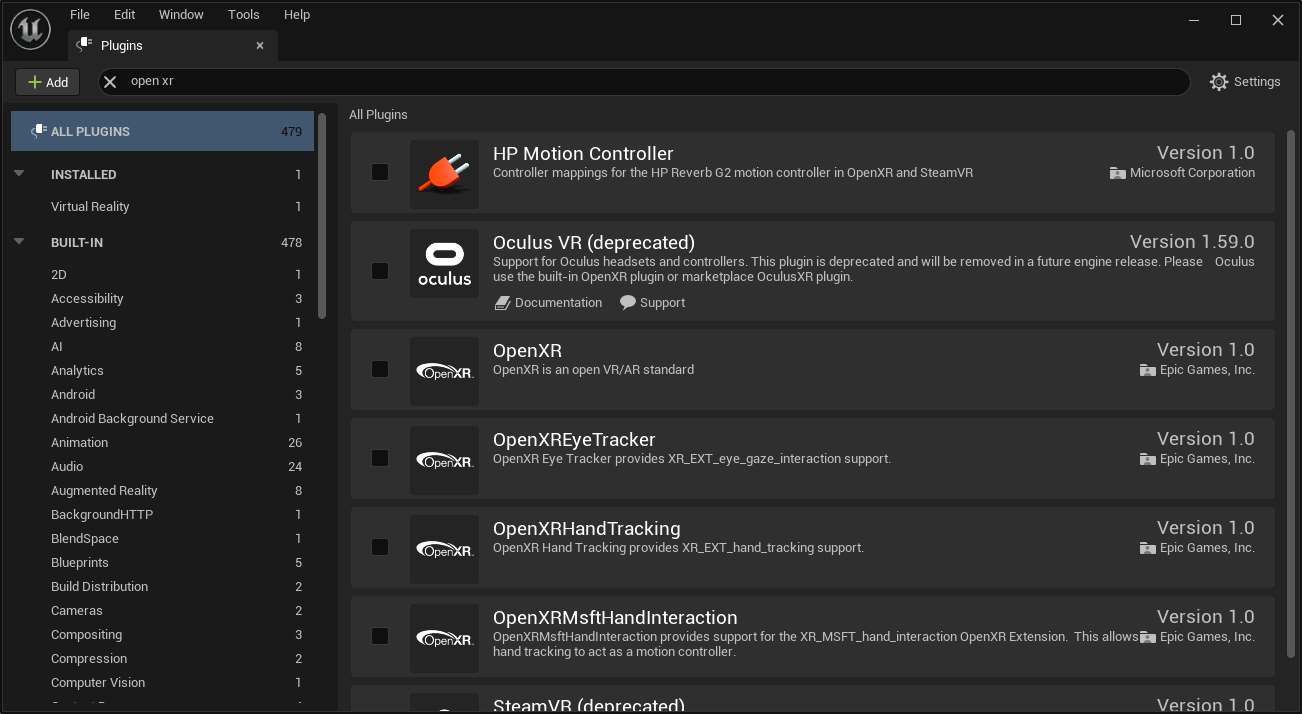This screenshot has height=714, width=1302.
Task: Enable the HP Motion Controller plugin
Action: tap(380, 172)
